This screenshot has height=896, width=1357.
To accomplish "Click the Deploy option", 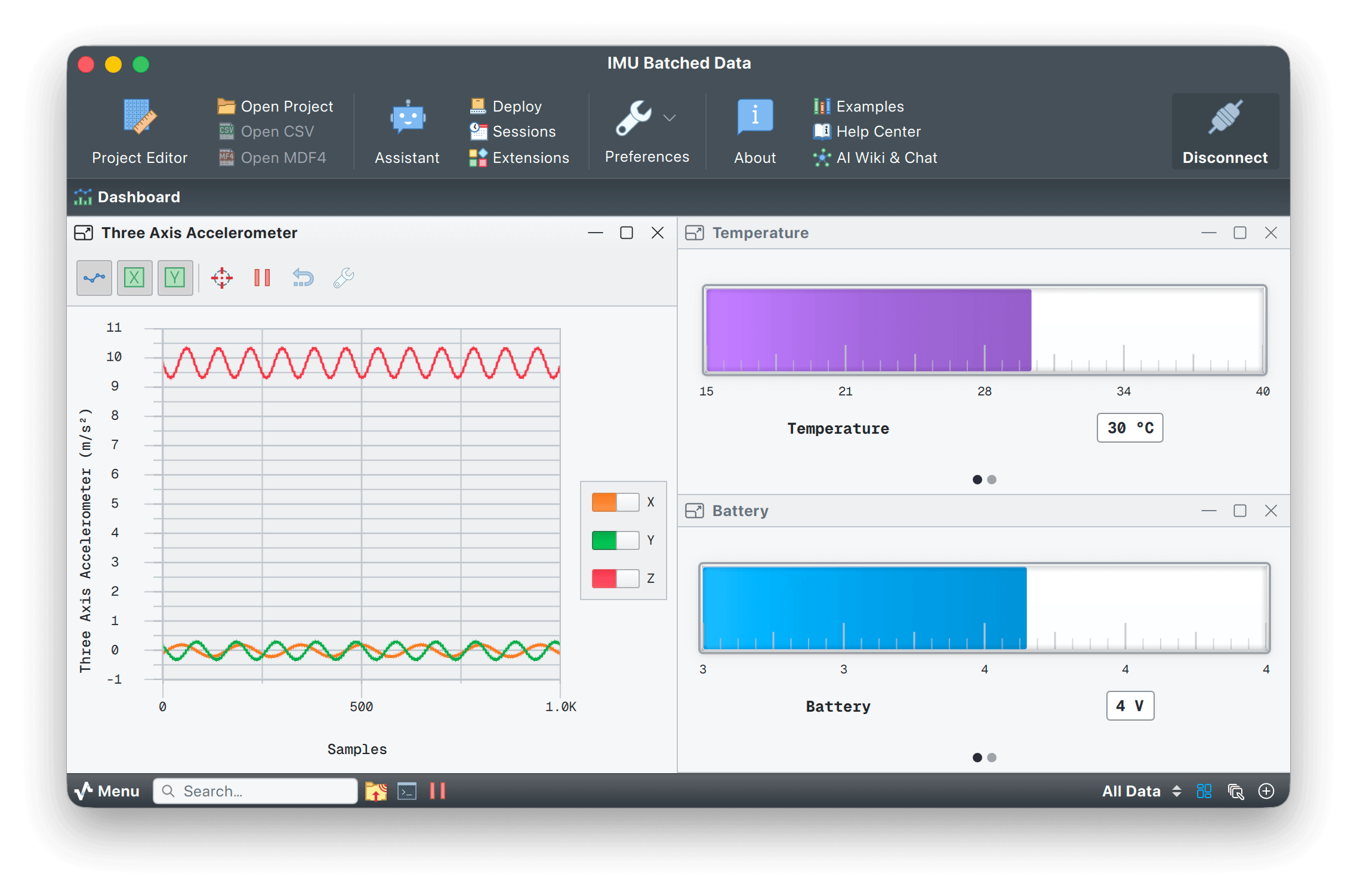I will (x=506, y=106).
